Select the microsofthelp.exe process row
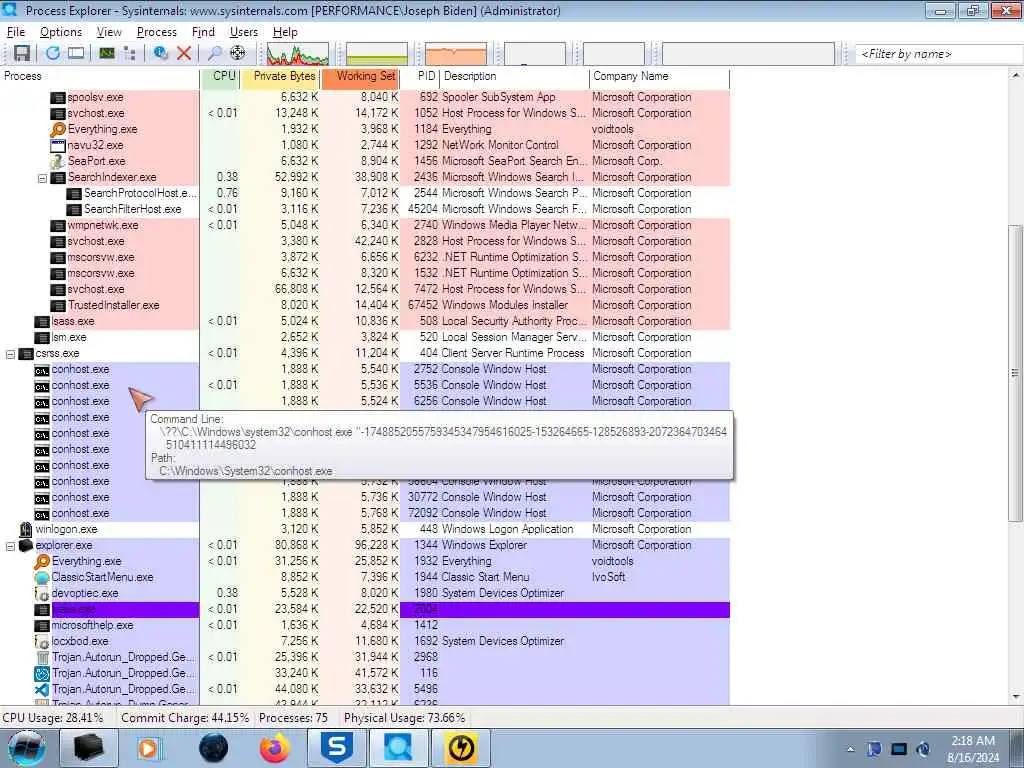 [365, 625]
